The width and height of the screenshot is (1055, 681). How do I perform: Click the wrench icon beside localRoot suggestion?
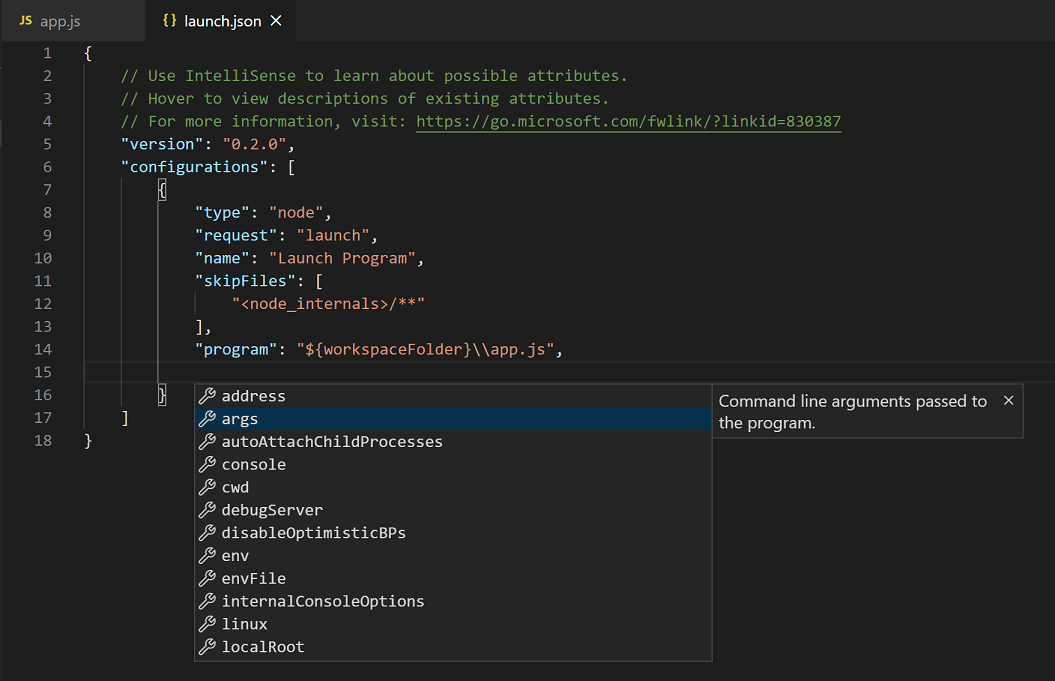point(208,646)
